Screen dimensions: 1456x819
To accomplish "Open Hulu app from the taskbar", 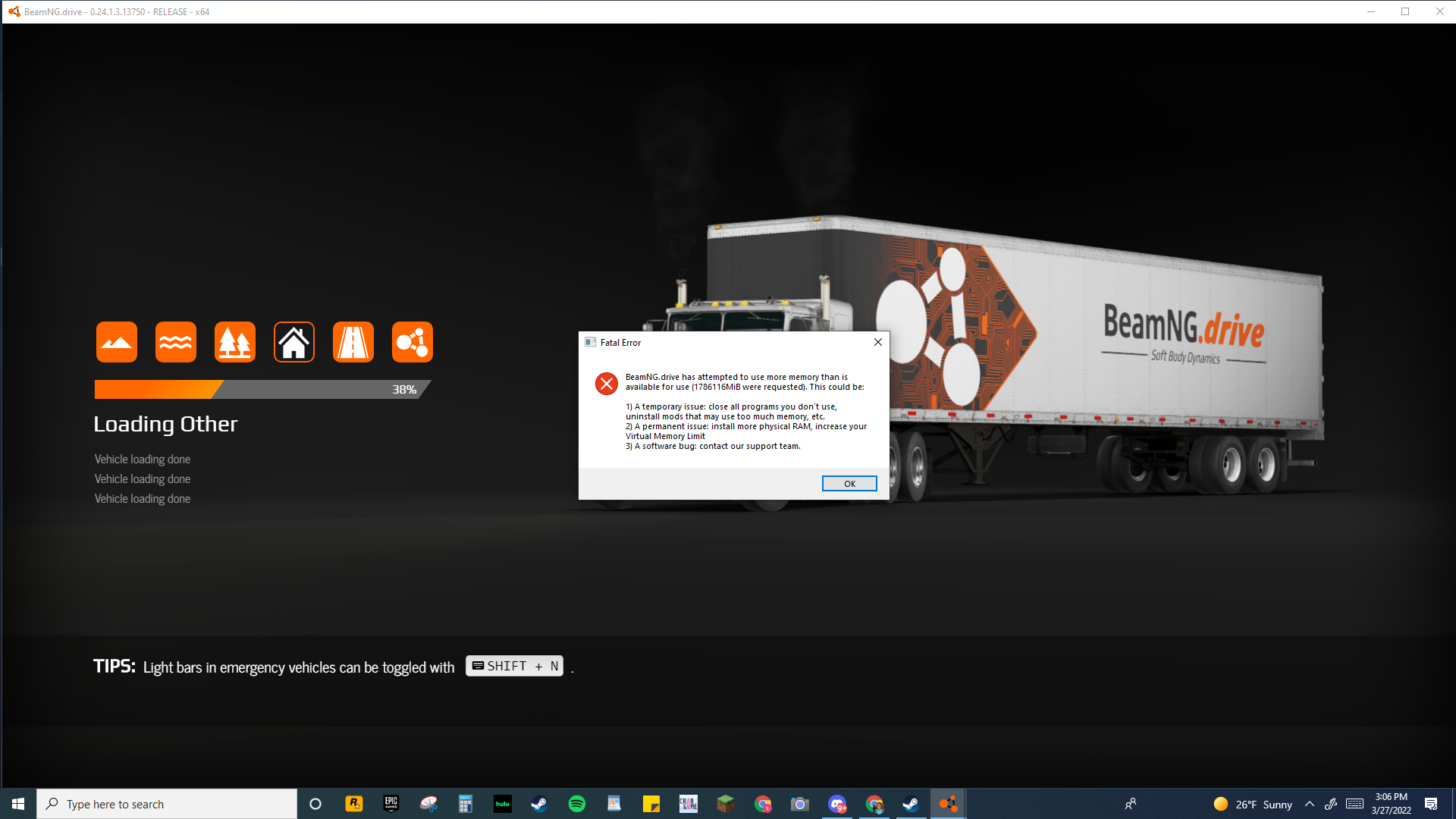I will coord(503,804).
